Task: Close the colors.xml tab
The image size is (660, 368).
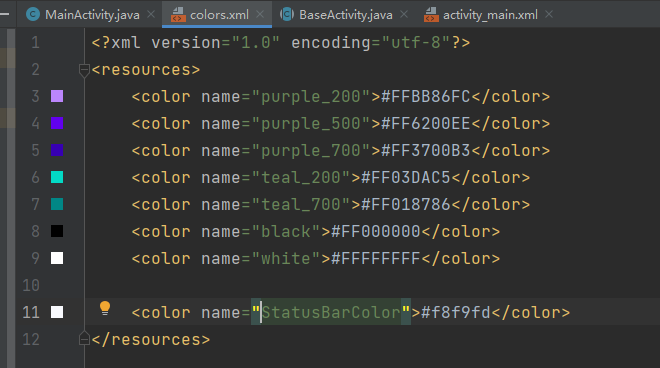Action: click(x=260, y=15)
